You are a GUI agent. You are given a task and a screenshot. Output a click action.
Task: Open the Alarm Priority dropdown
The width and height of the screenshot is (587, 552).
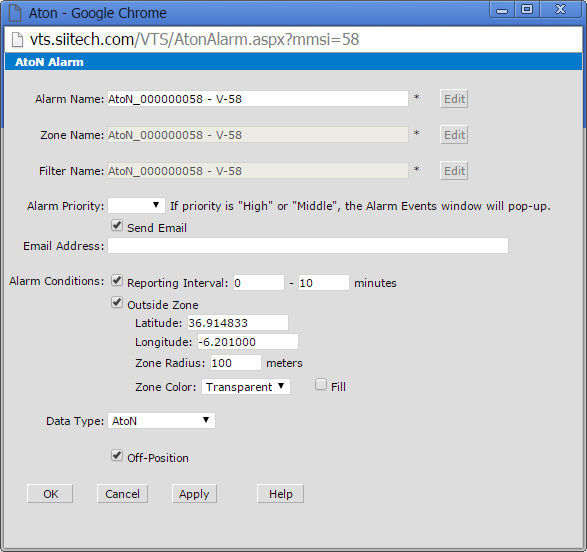click(136, 205)
